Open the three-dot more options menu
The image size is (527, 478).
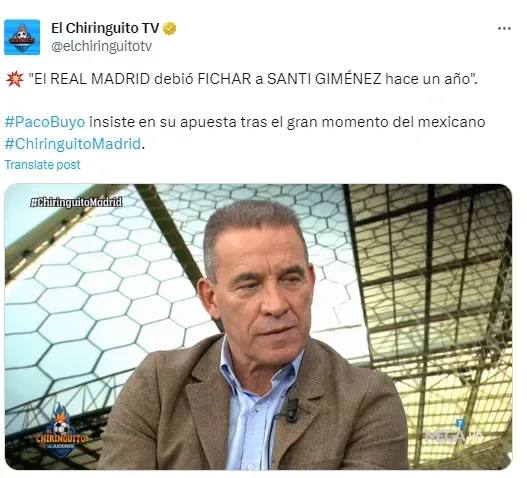[x=504, y=29]
